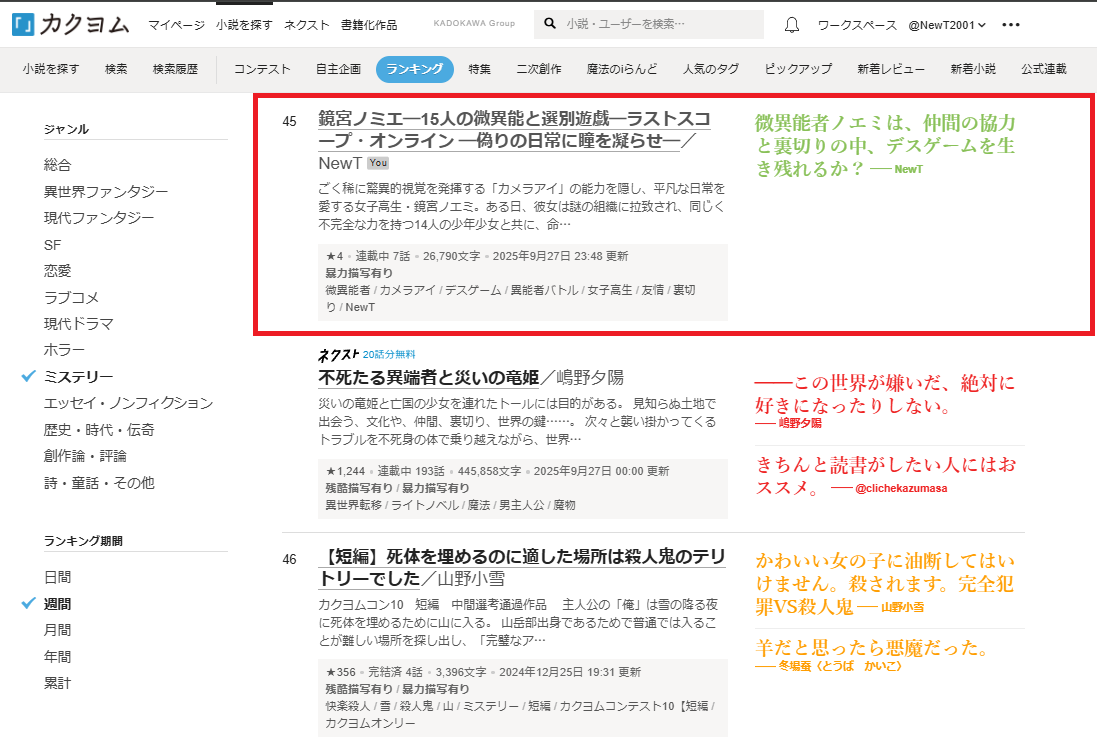The height and width of the screenshot is (750, 1097).
Task: Click the search magnifier icon
Action: point(550,24)
